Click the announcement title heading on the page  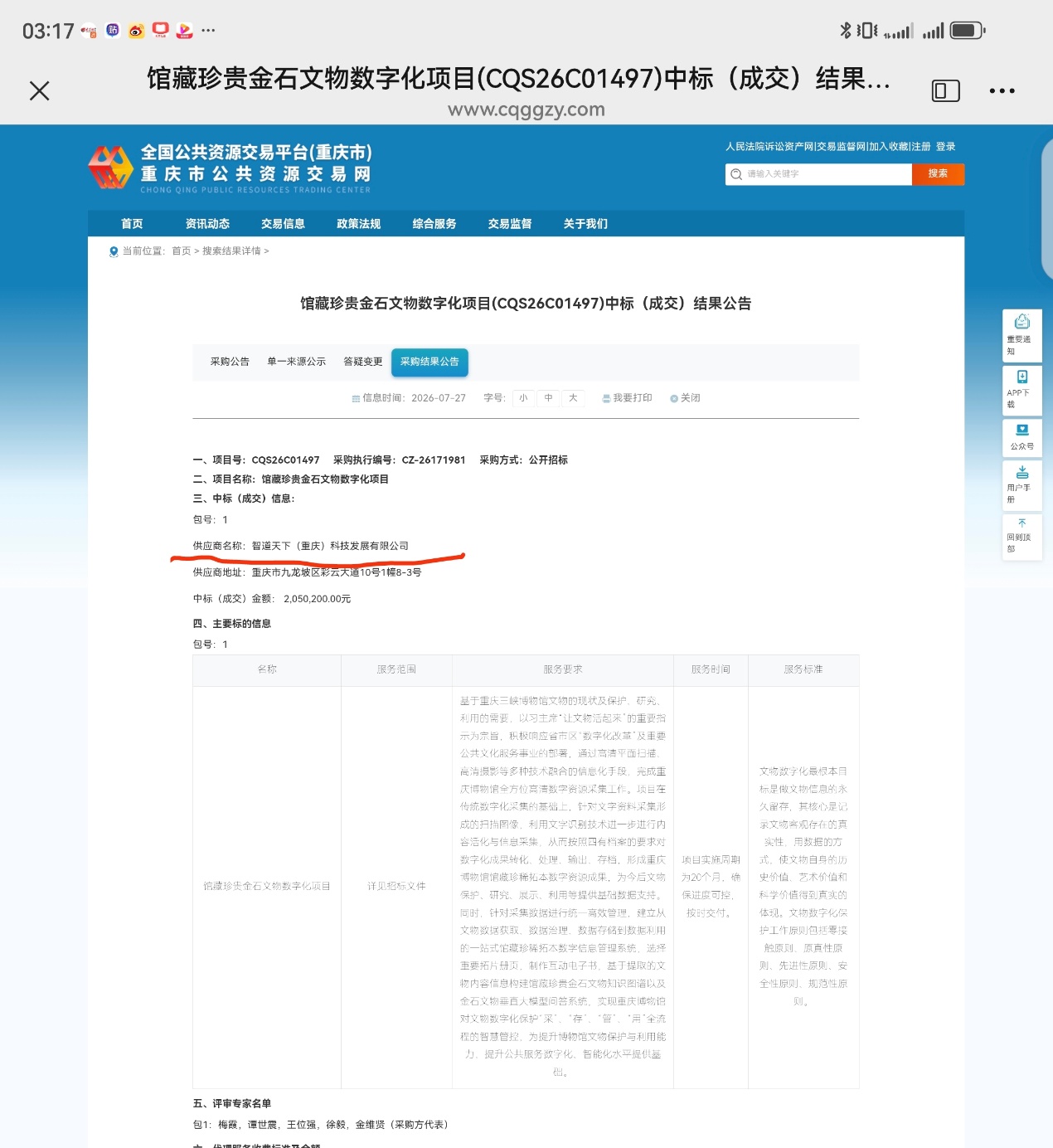pos(526,304)
